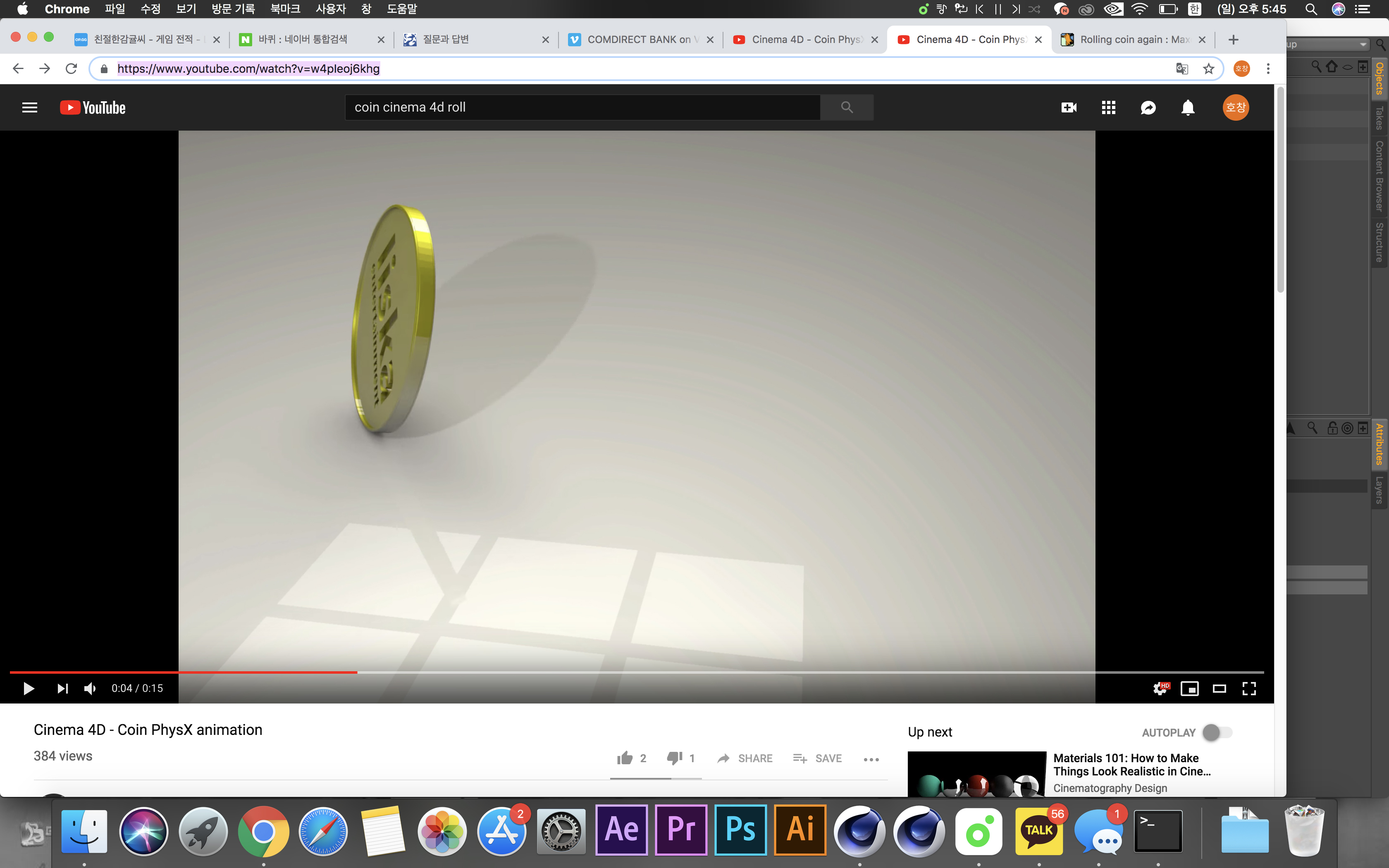Open YouTube messages share icon
The image size is (1389, 868).
click(x=1148, y=107)
